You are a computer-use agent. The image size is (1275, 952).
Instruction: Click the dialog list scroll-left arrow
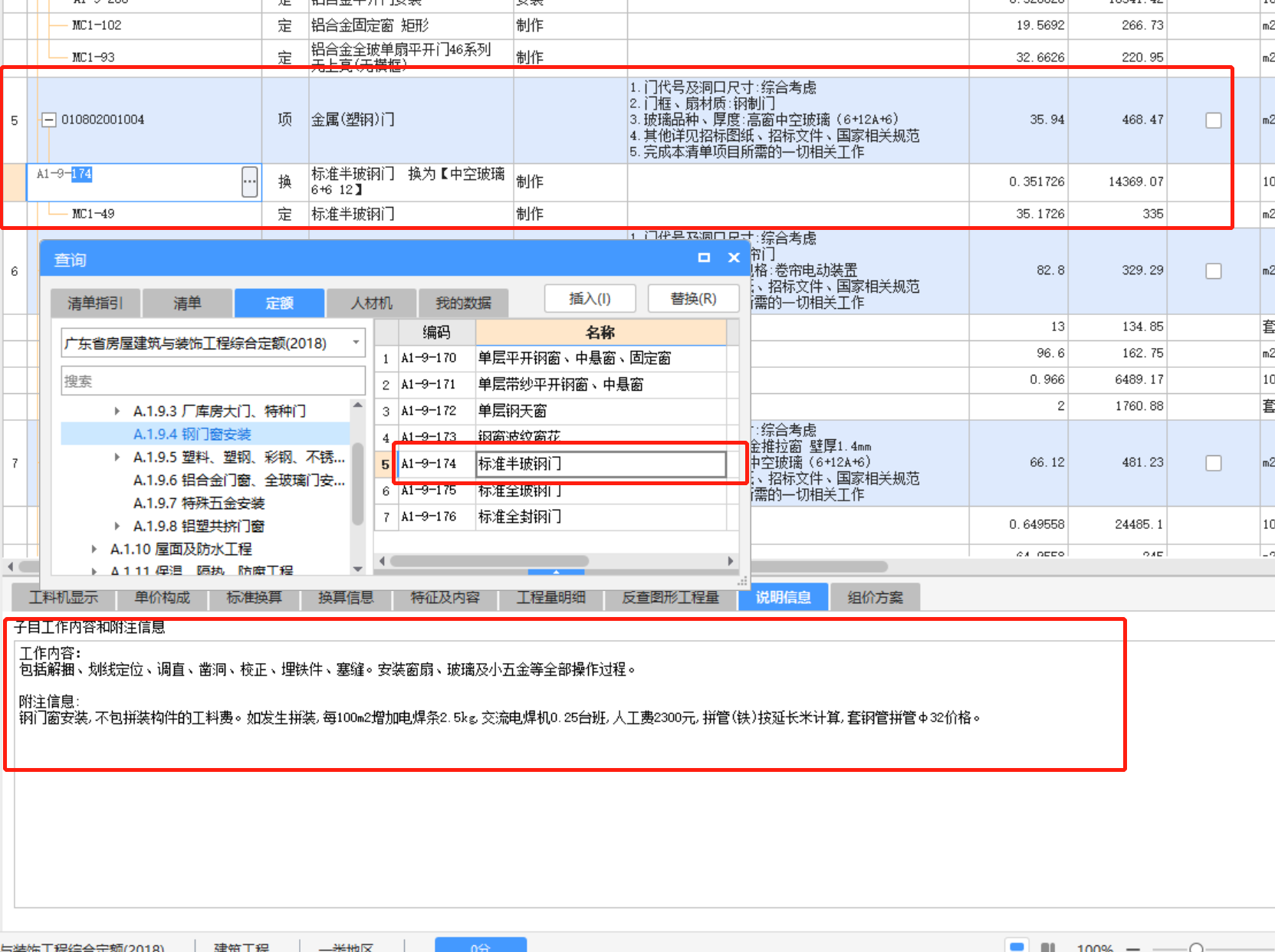click(x=382, y=561)
